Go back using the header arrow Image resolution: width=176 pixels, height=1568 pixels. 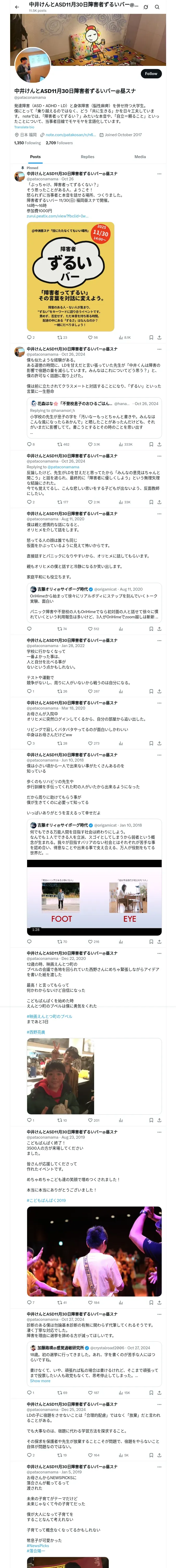click(x=17, y=7)
